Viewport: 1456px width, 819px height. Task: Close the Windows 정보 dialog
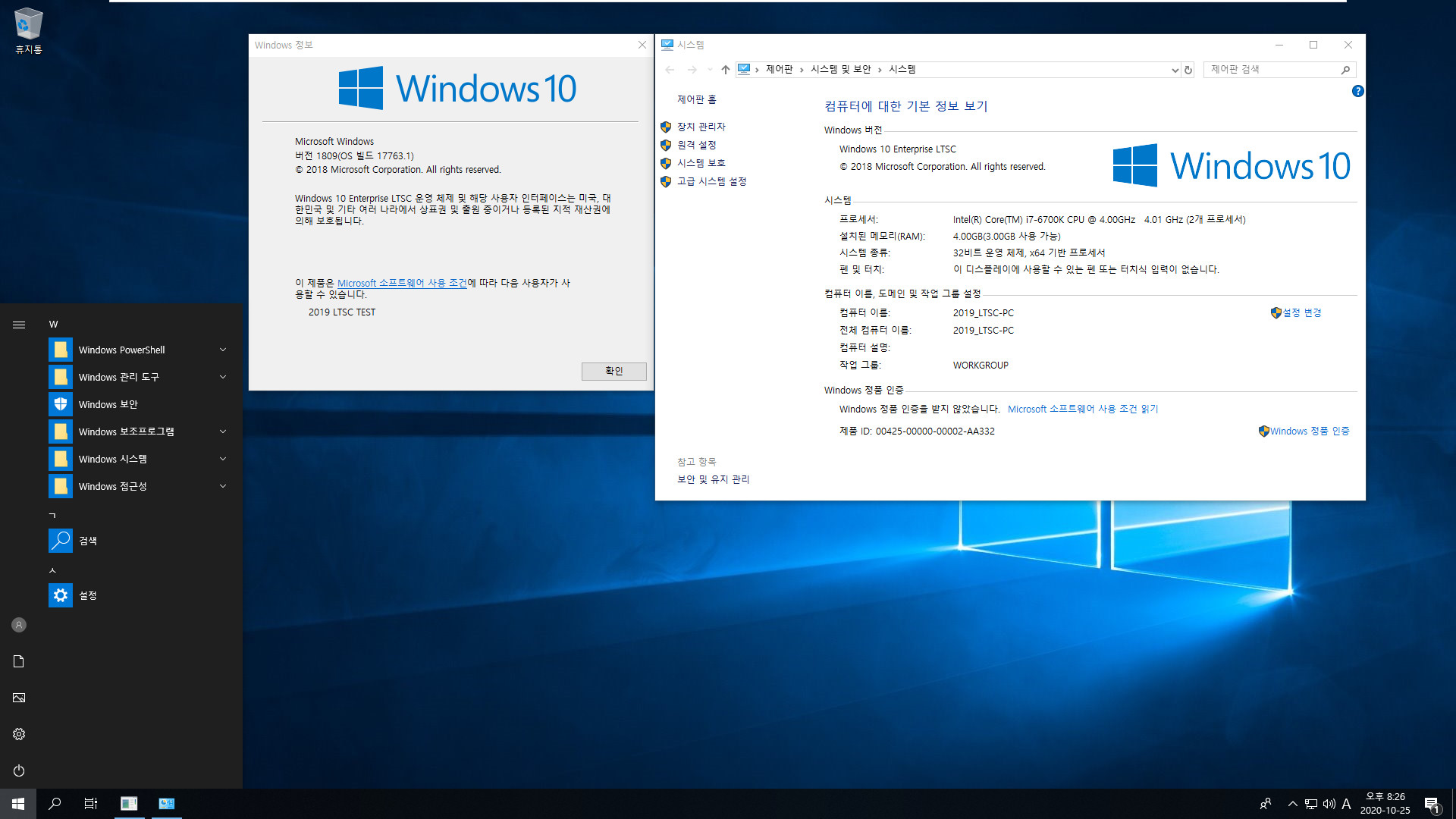642,45
